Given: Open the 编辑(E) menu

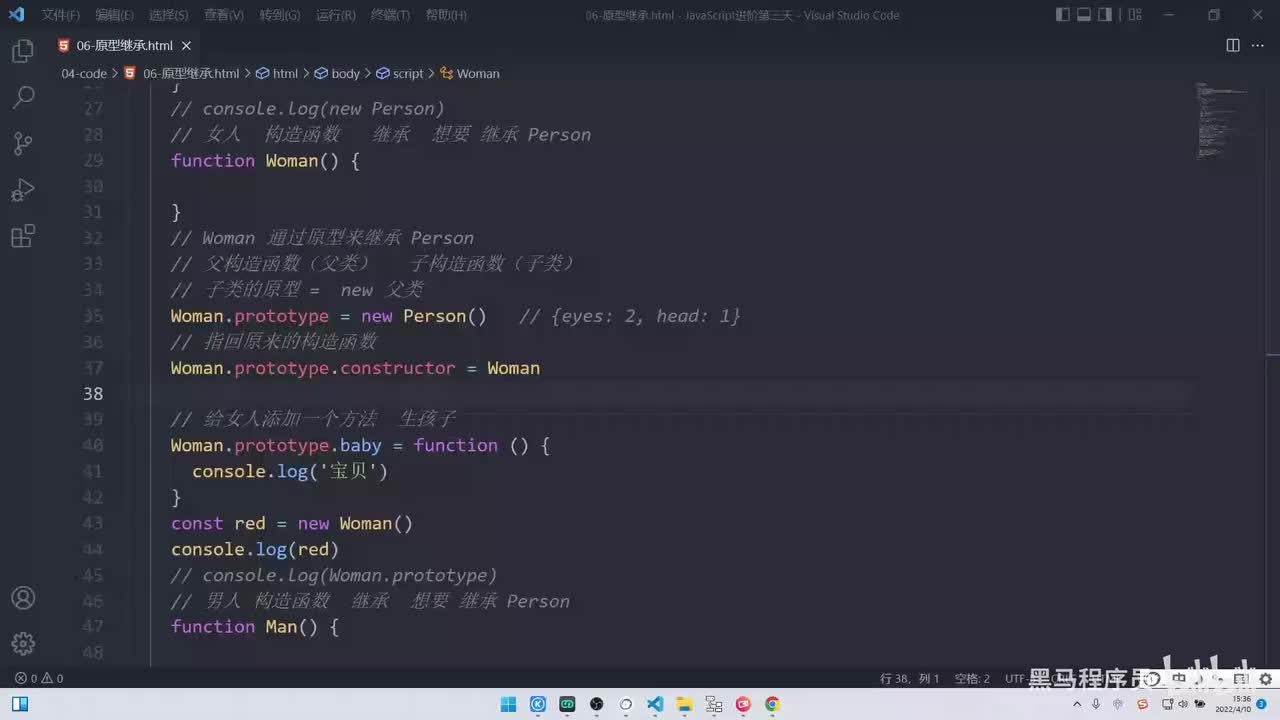Looking at the screenshot, I should (x=114, y=15).
